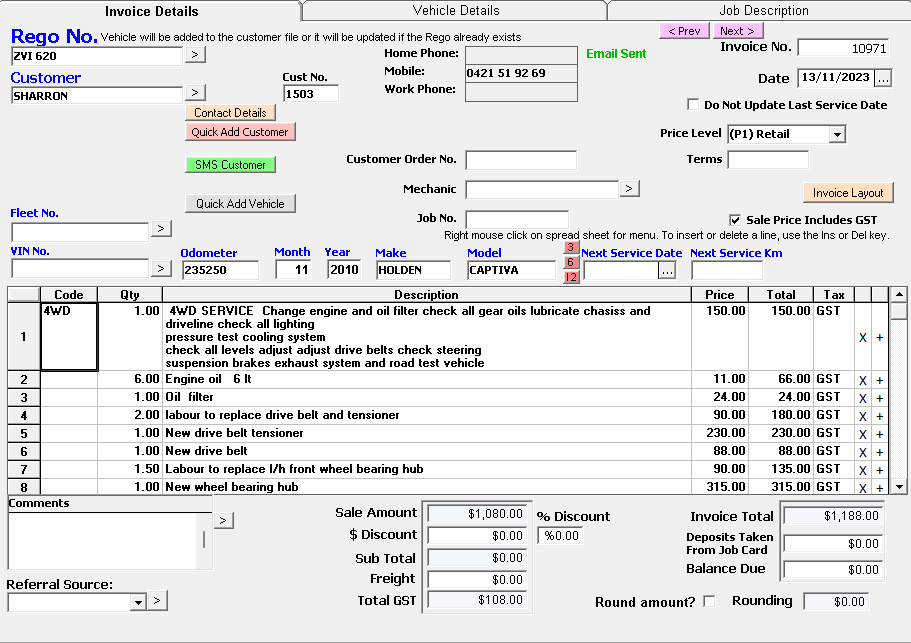Select price cell 315.00 for wheel bearing hub

tap(720, 487)
